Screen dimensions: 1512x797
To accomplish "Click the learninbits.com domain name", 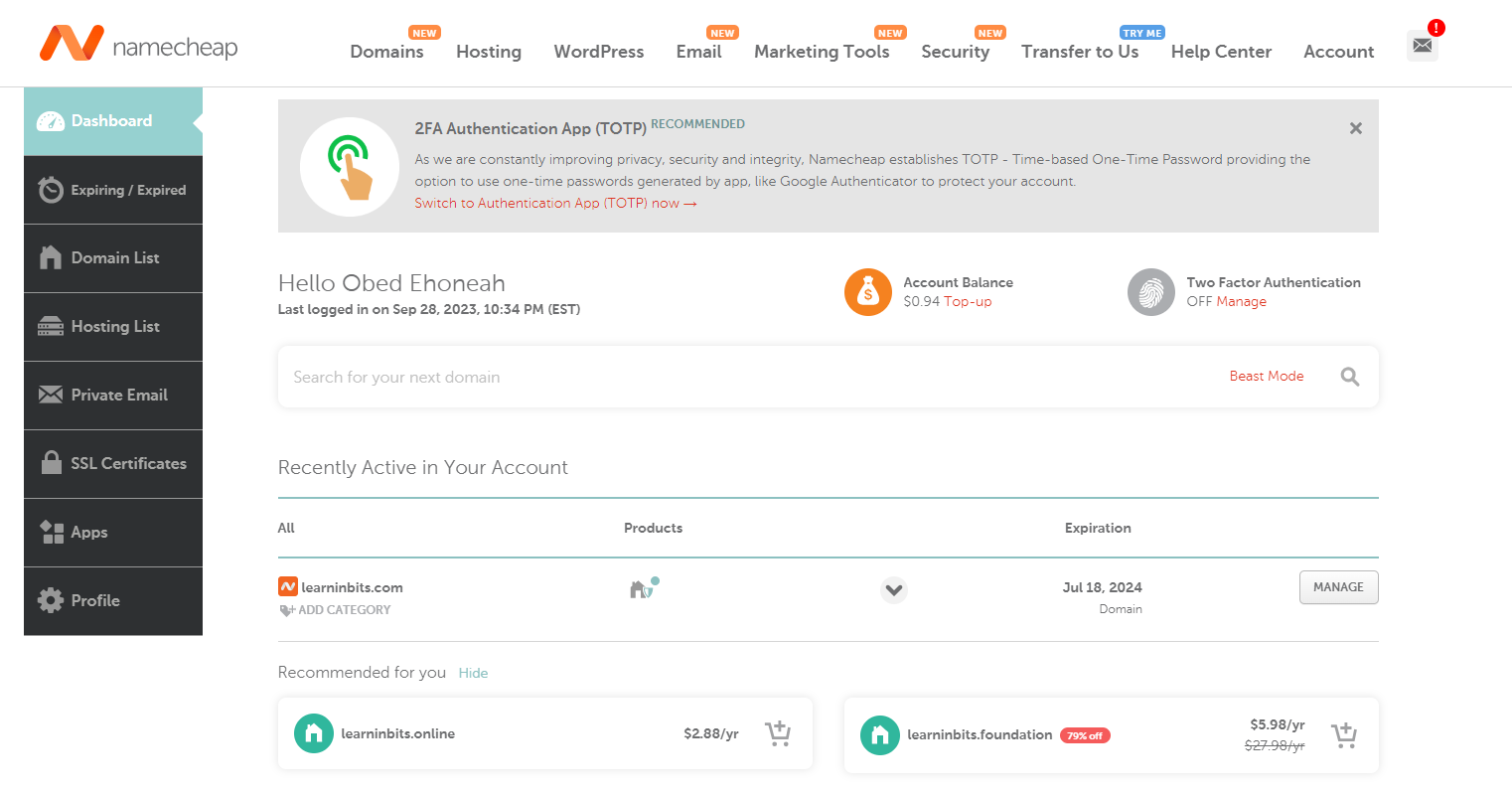I will 352,587.
